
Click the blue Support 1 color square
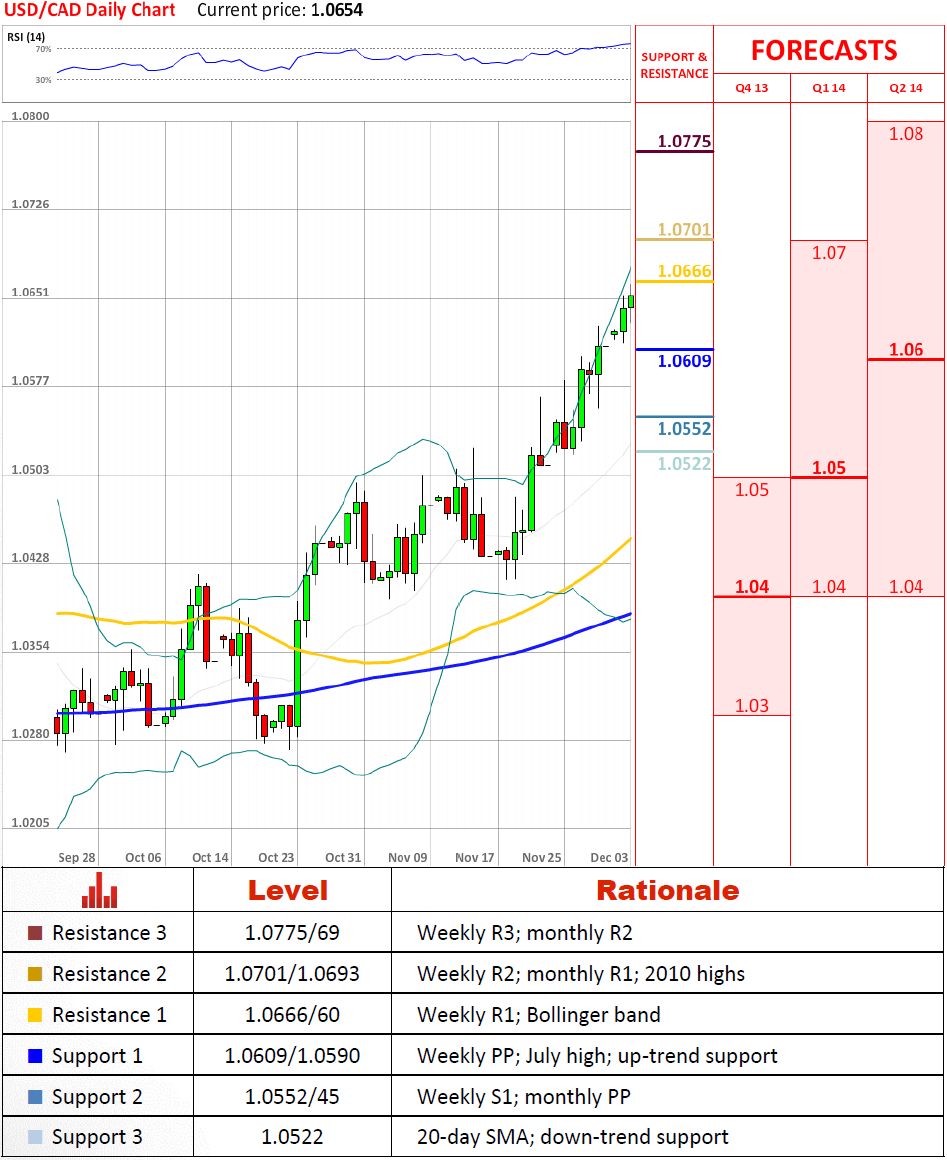point(35,1056)
